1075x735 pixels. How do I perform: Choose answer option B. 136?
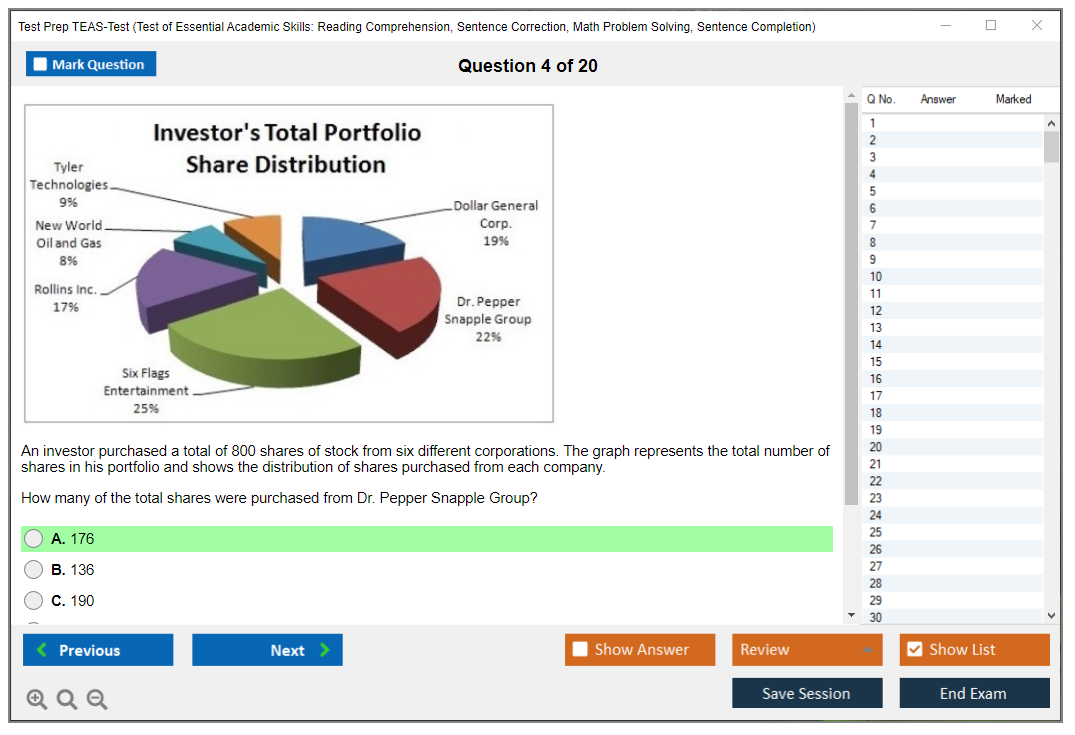pos(34,570)
